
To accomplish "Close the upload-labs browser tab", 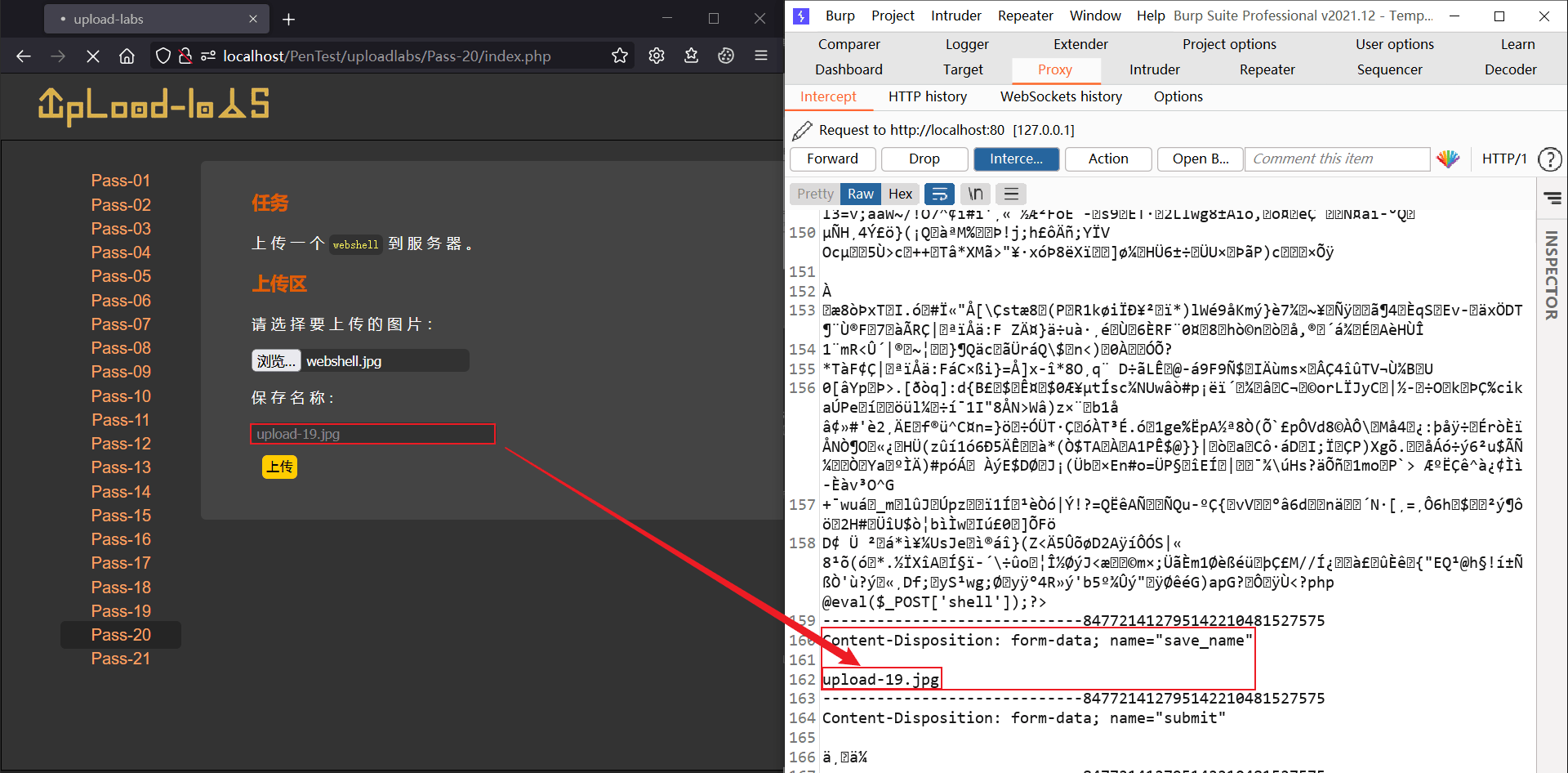I will tap(253, 19).
